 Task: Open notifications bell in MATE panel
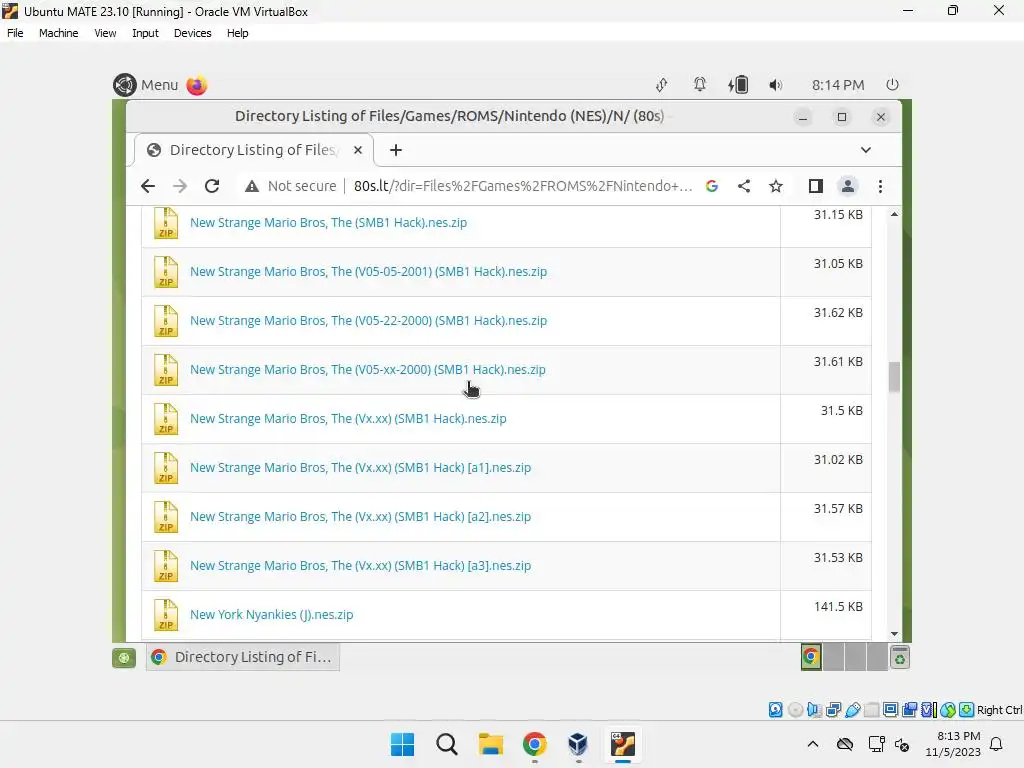[x=699, y=85]
